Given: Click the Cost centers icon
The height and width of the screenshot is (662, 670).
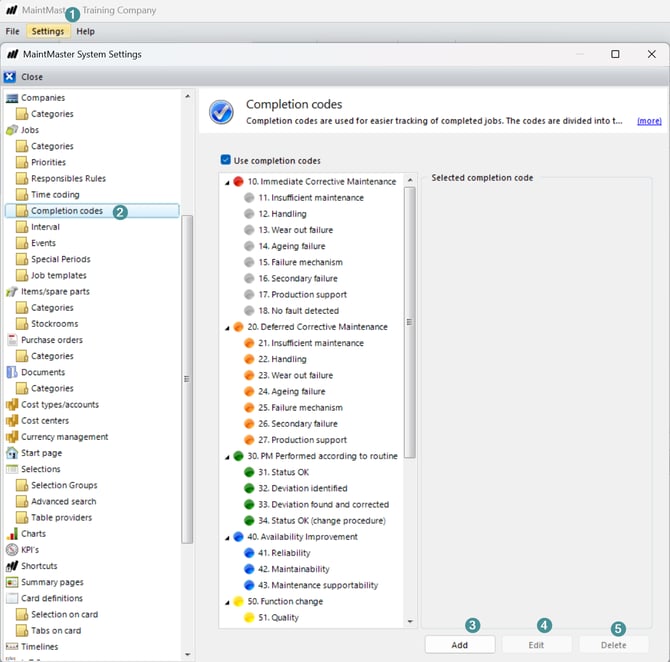Looking at the screenshot, I should (12, 421).
